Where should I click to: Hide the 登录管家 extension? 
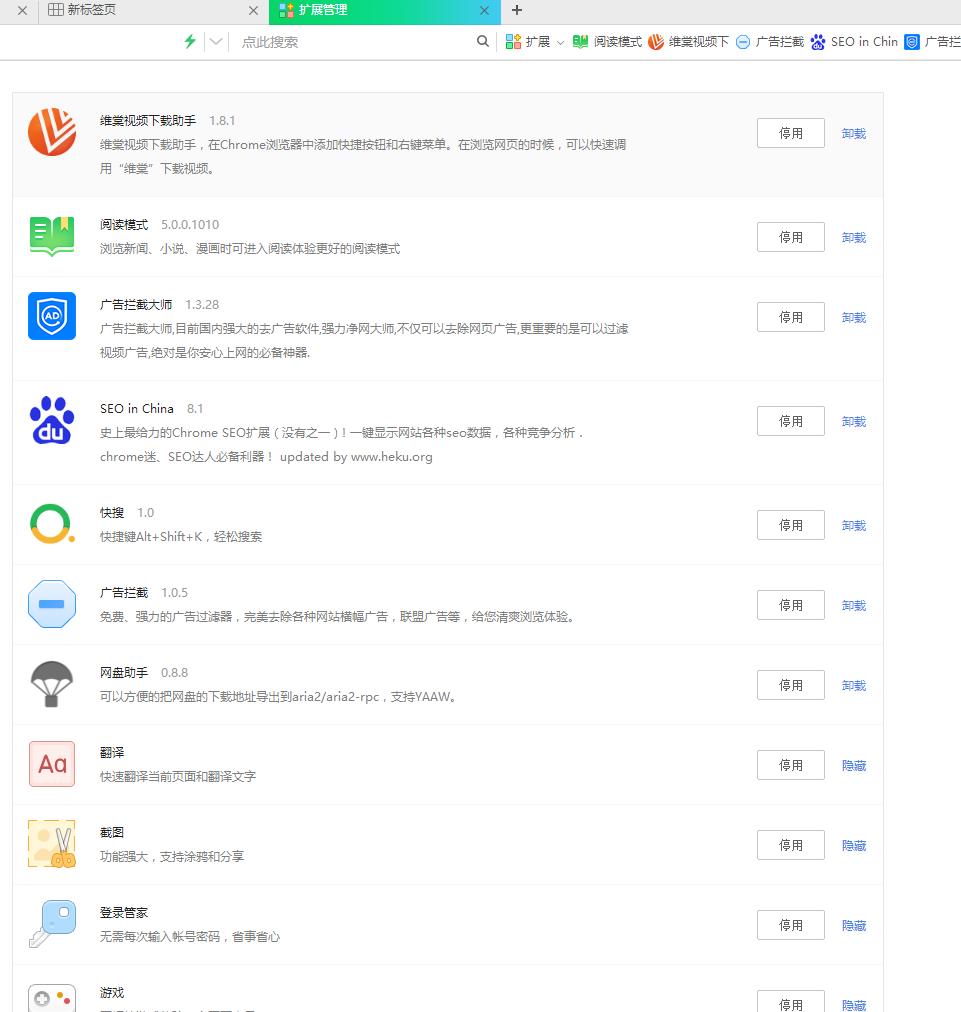(853, 925)
